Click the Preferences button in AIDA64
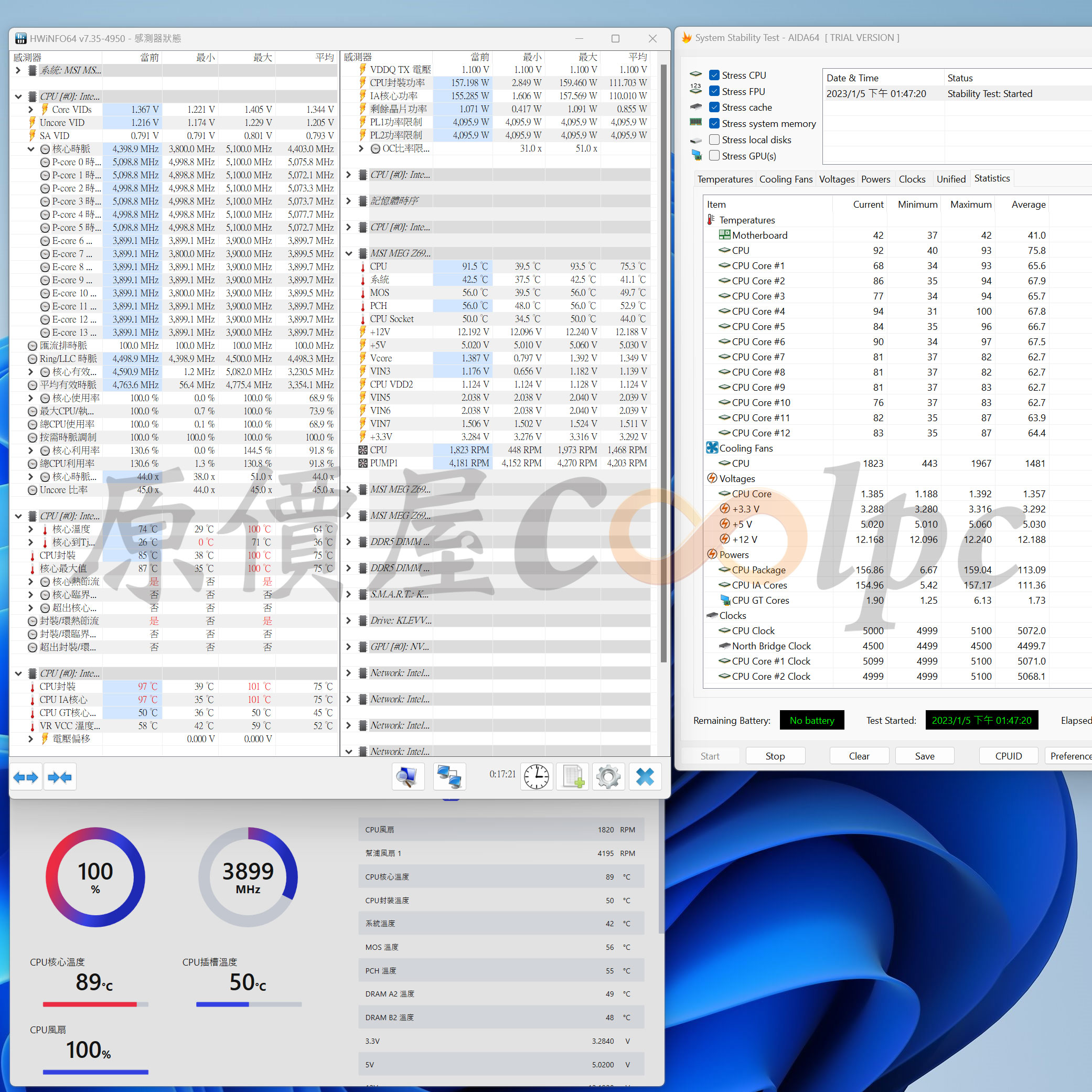Viewport: 1092px width, 1092px height. (1068, 756)
